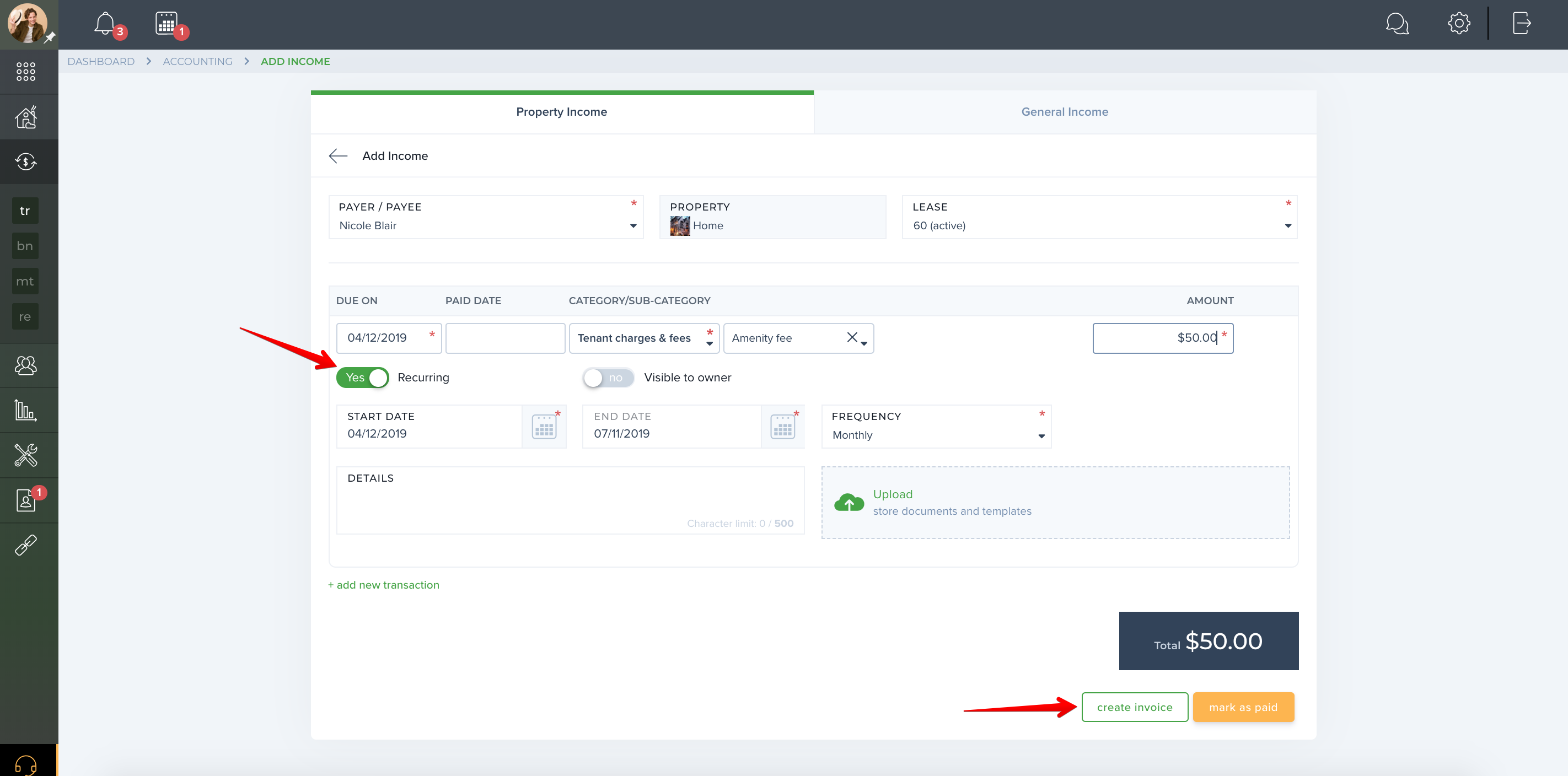
Task: Click the user profile avatar
Action: pos(27,23)
